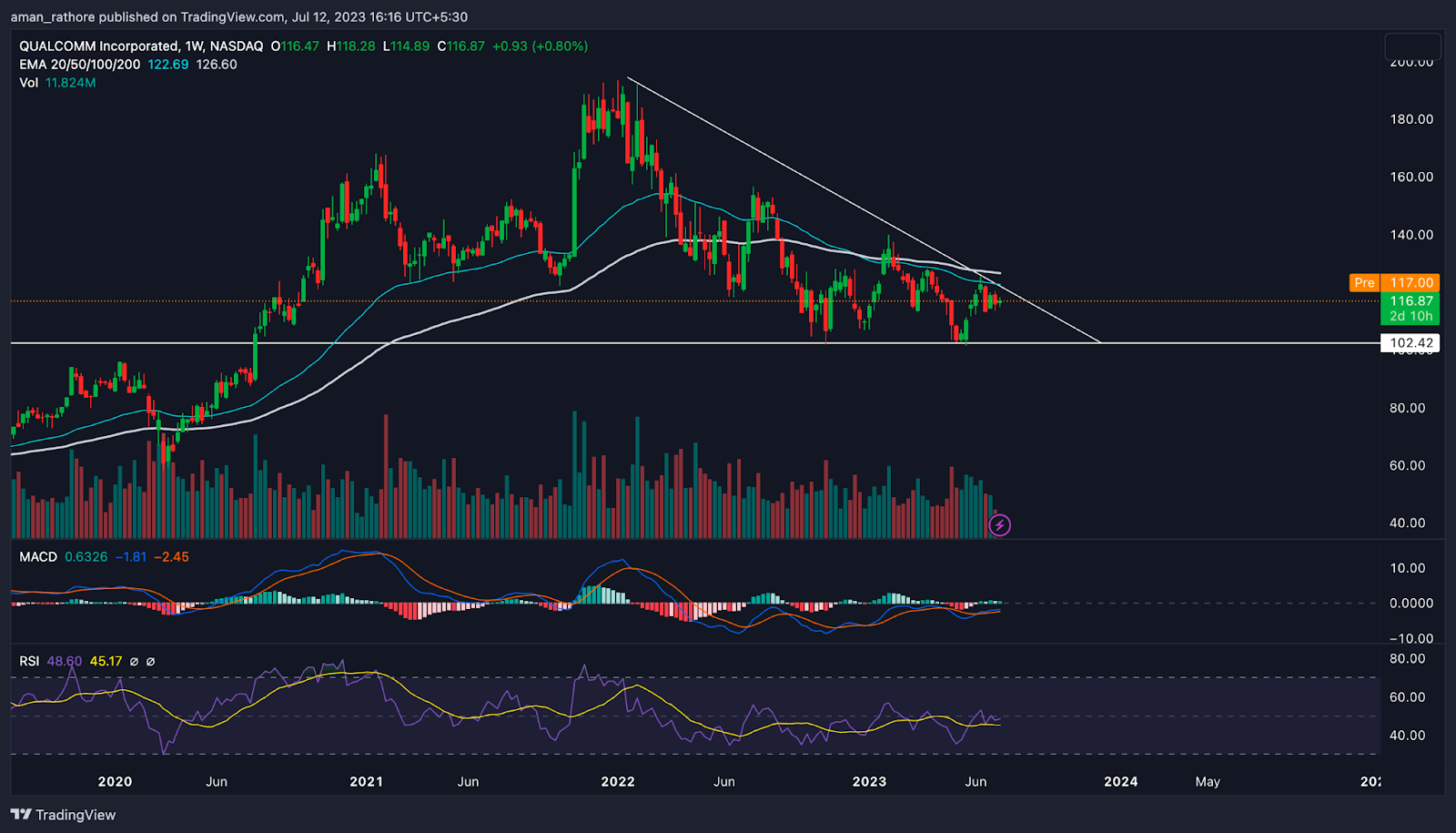Click the 160.00 price scale label
Screen dimensions: 1456x833
click(x=1411, y=177)
